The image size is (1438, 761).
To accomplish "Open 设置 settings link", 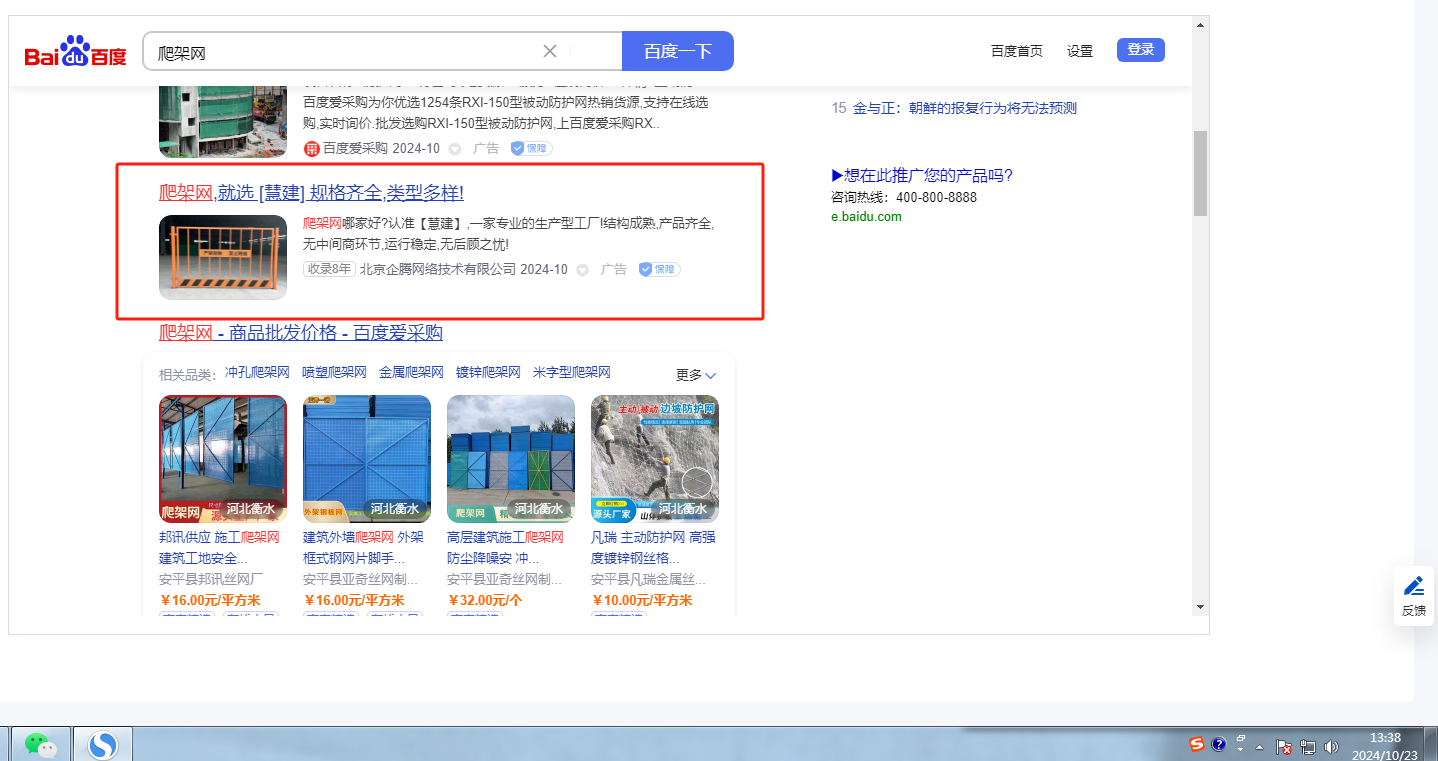I will [1080, 51].
